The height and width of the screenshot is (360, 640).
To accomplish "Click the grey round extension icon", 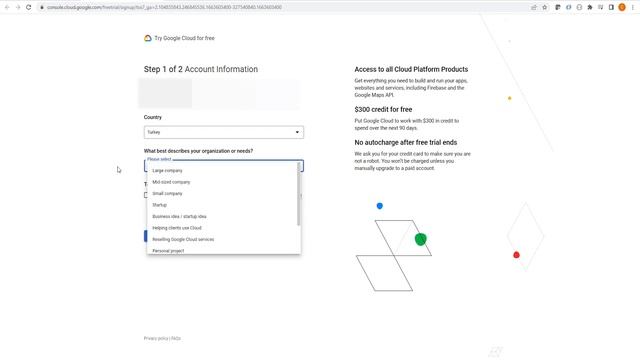I will [579, 7].
